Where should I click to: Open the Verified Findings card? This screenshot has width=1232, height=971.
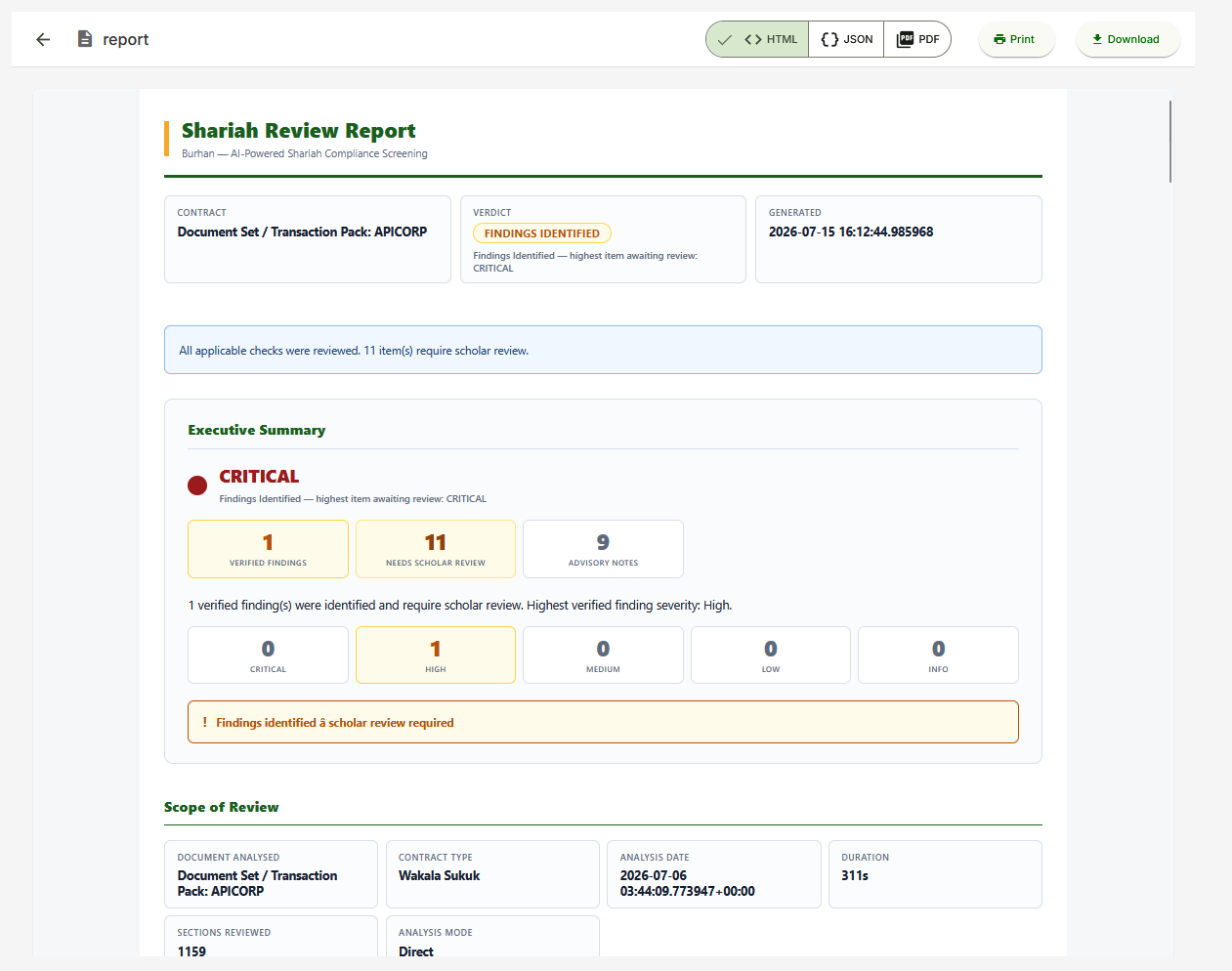[x=268, y=549]
